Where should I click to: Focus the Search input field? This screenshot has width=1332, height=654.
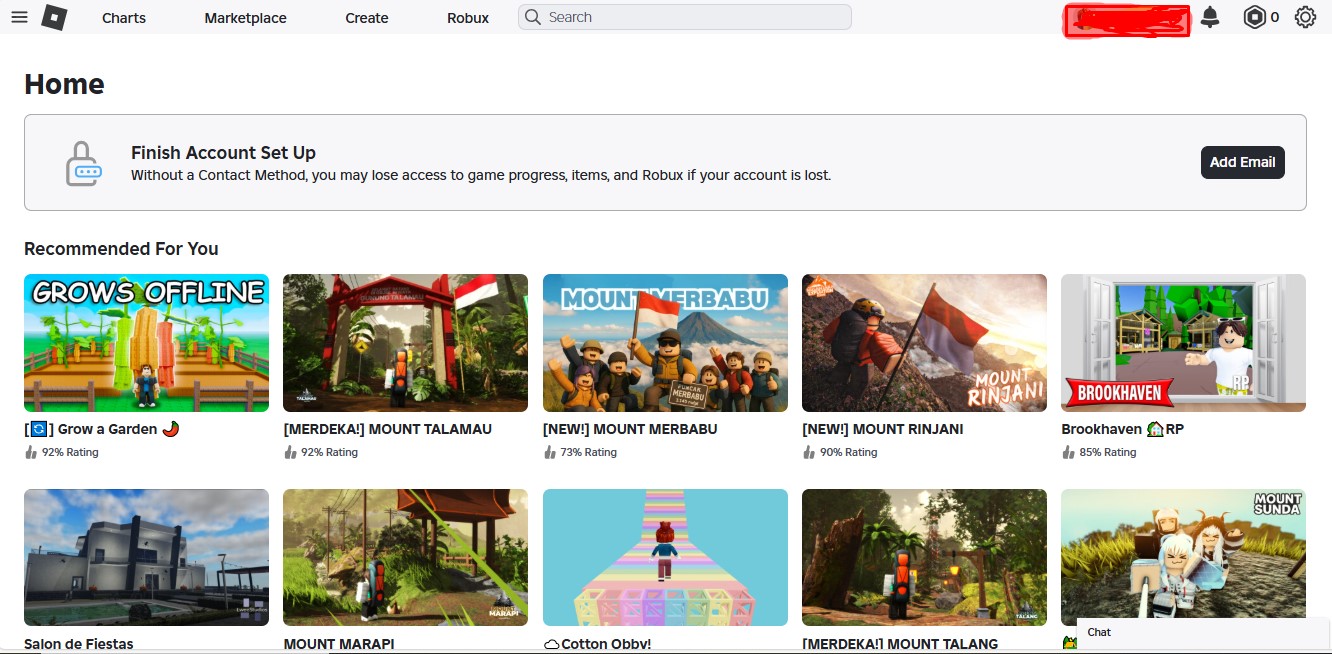pos(685,17)
